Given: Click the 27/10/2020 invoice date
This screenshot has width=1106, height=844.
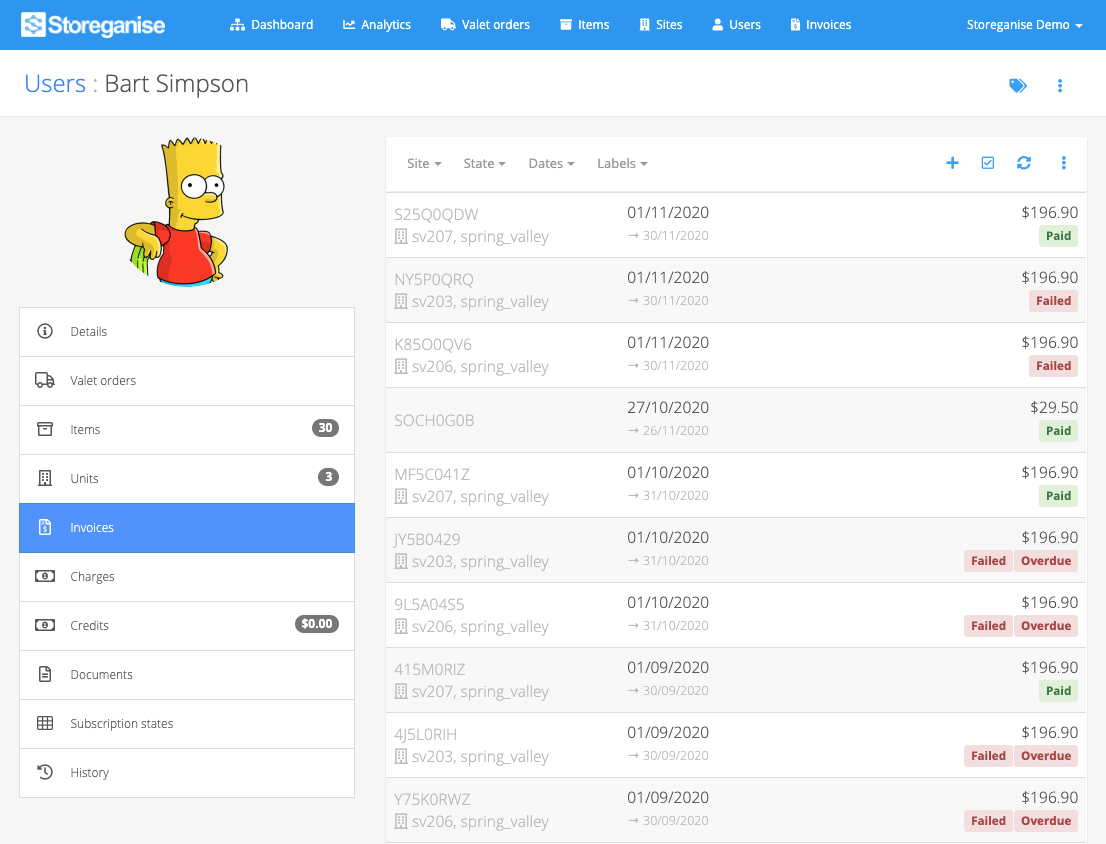Looking at the screenshot, I should click(x=668, y=408).
